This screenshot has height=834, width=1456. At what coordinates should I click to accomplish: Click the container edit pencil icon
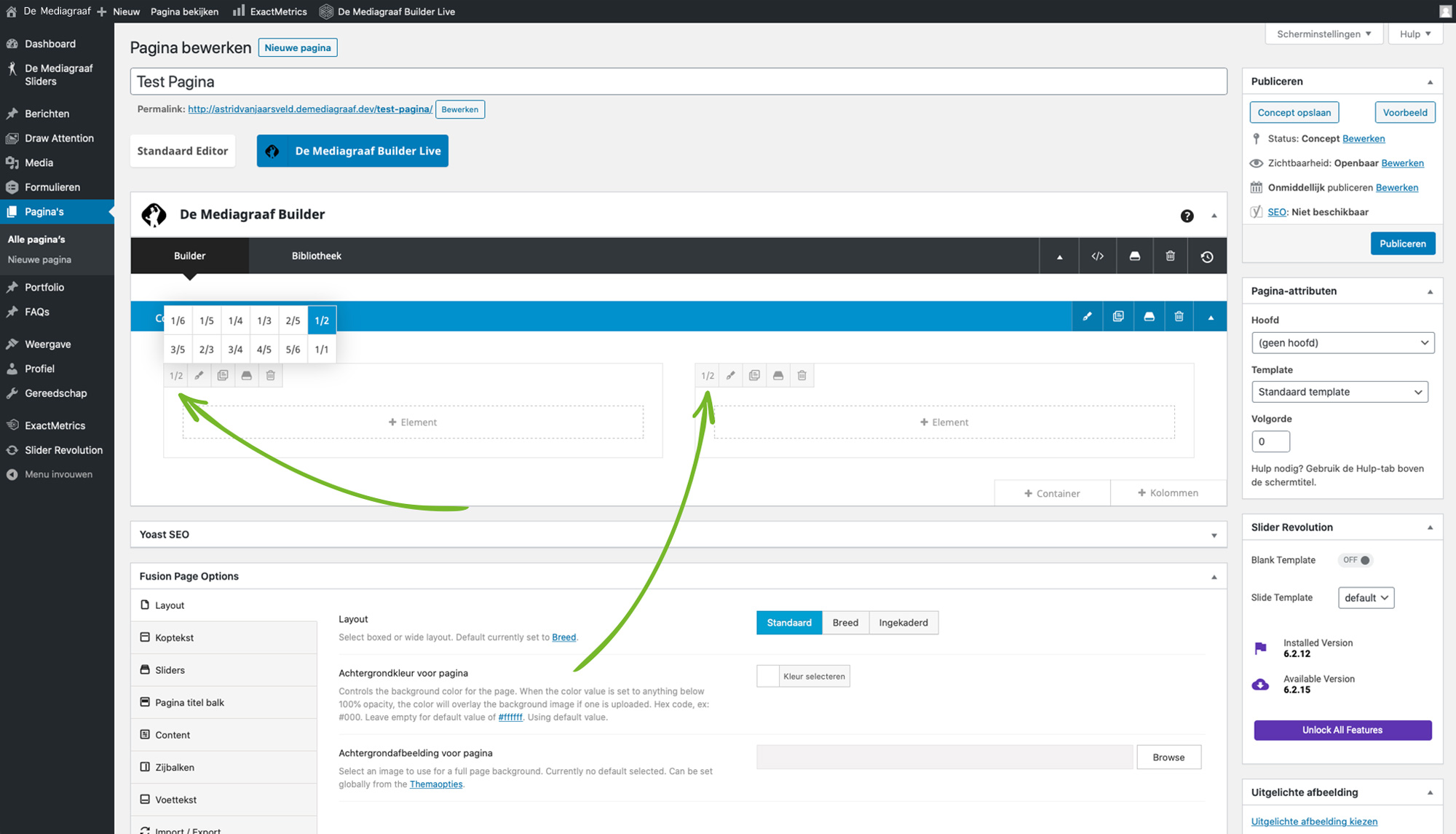coord(1087,317)
